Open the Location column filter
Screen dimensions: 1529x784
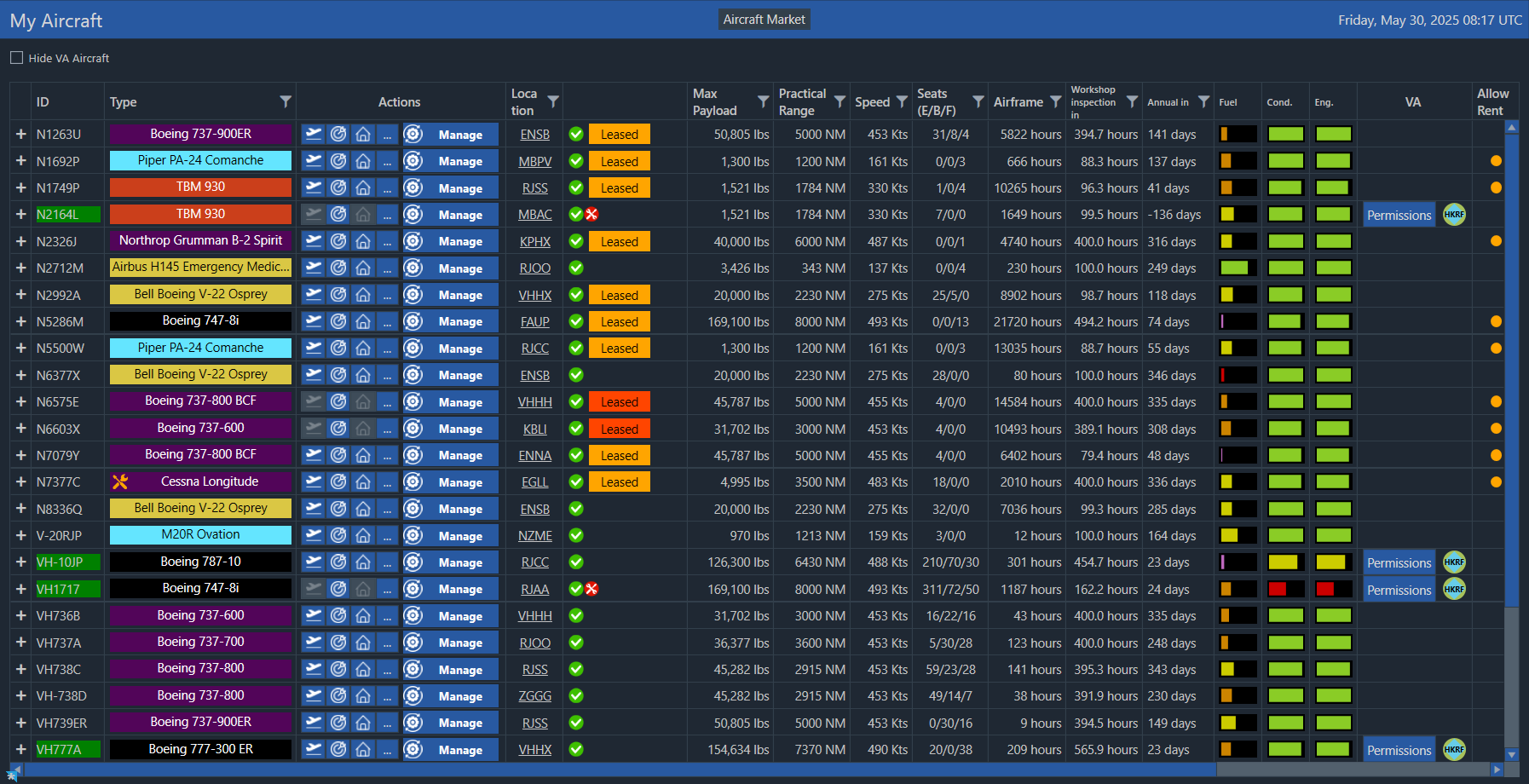pos(553,101)
